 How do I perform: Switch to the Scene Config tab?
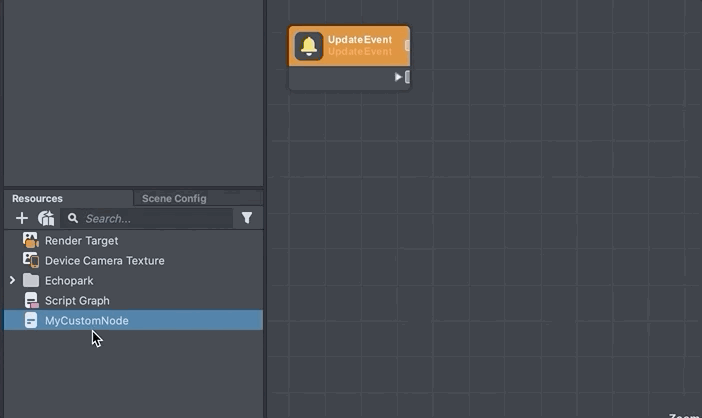(x=174, y=198)
